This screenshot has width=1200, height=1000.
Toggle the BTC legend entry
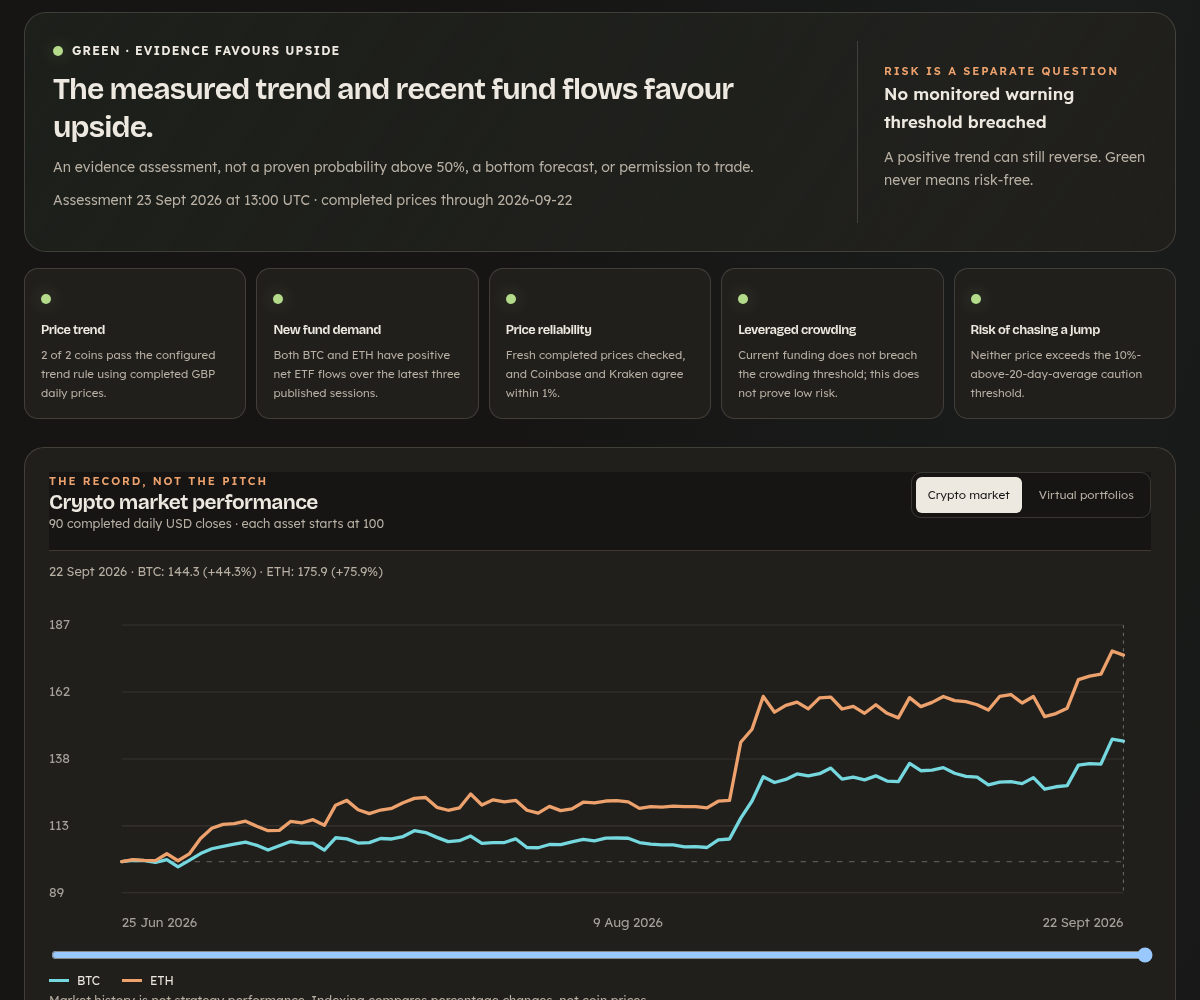[x=75, y=981]
